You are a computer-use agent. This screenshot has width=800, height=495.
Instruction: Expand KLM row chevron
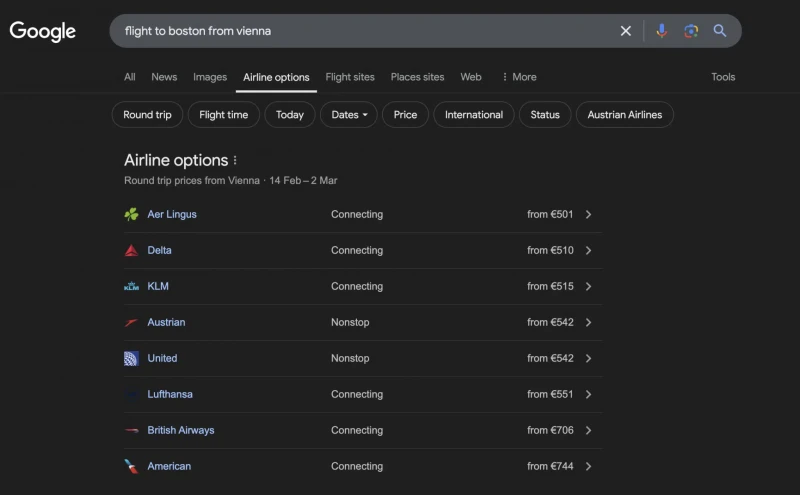click(588, 286)
